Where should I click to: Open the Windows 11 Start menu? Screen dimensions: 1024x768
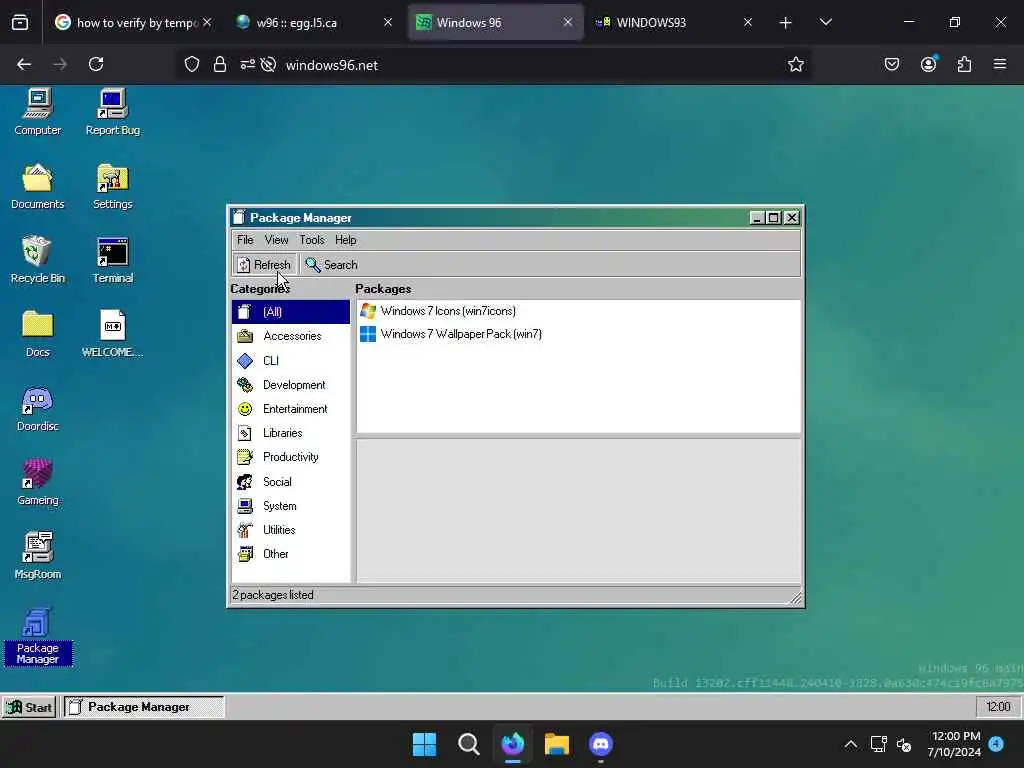click(x=424, y=744)
